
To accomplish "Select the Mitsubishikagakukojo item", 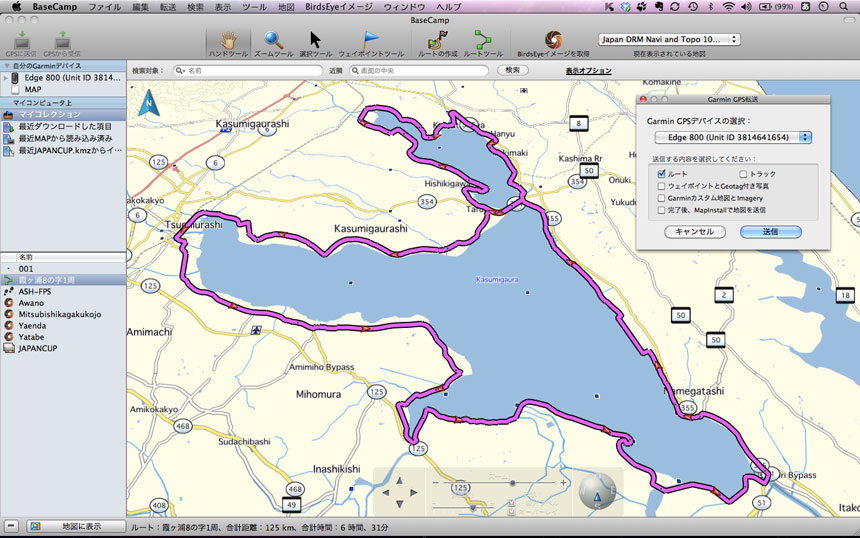I will point(63,314).
